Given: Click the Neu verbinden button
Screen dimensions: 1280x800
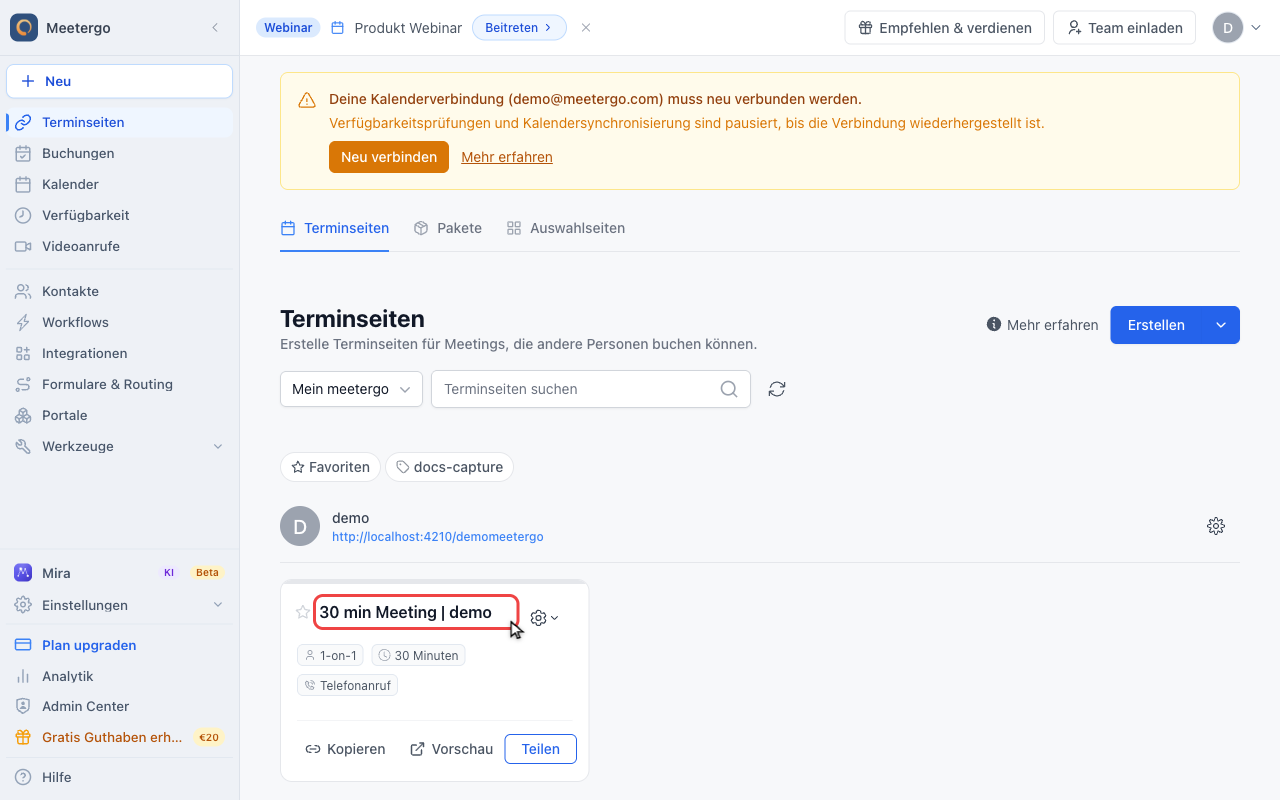Looking at the screenshot, I should (389, 157).
